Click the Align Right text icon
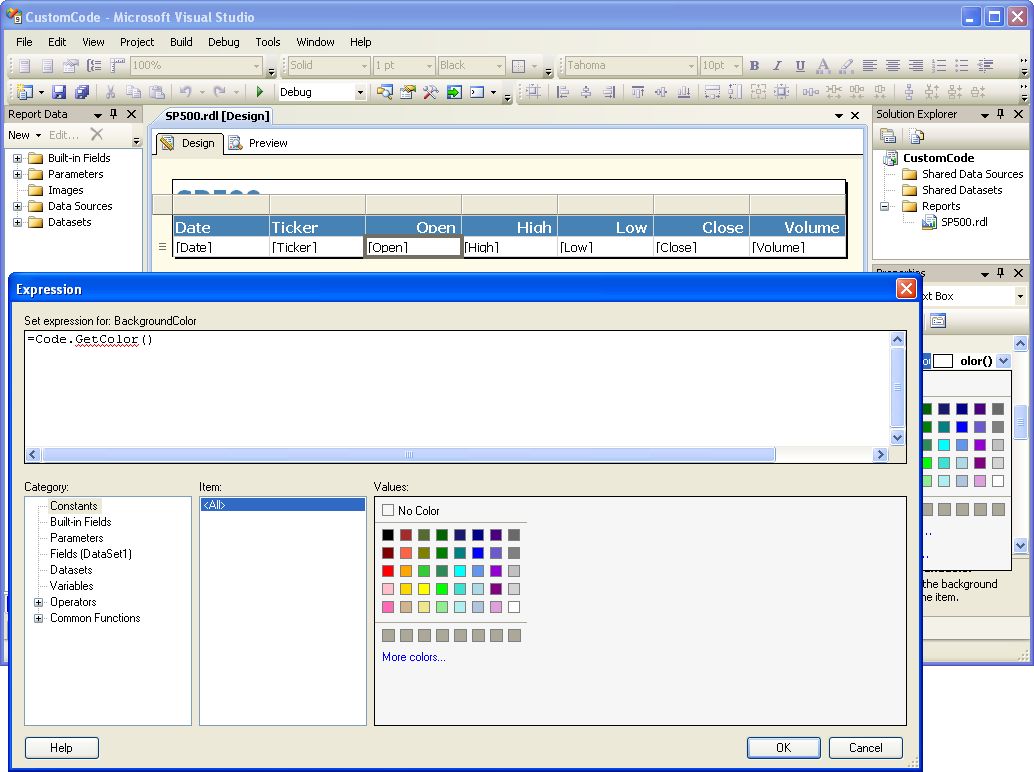1034x772 pixels. click(x=916, y=65)
